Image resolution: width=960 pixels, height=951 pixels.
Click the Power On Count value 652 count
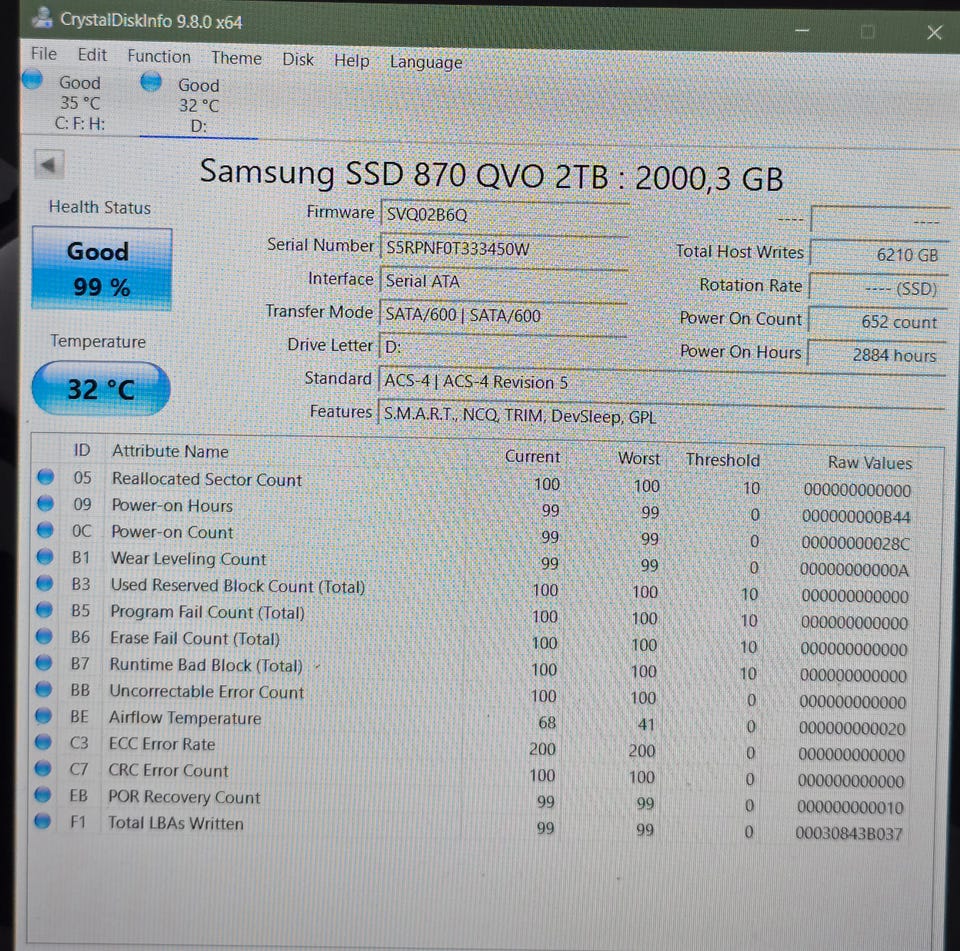click(x=876, y=321)
